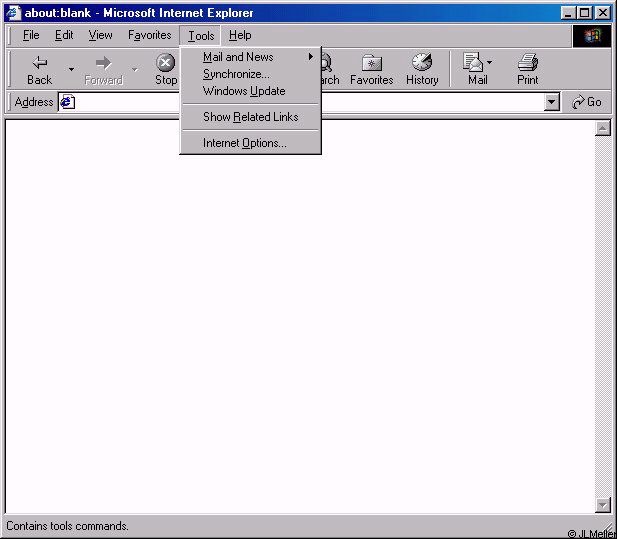Image resolution: width=617 pixels, height=539 pixels.
Task: Choose Windows Update in the Tools menu
Action: (244, 91)
